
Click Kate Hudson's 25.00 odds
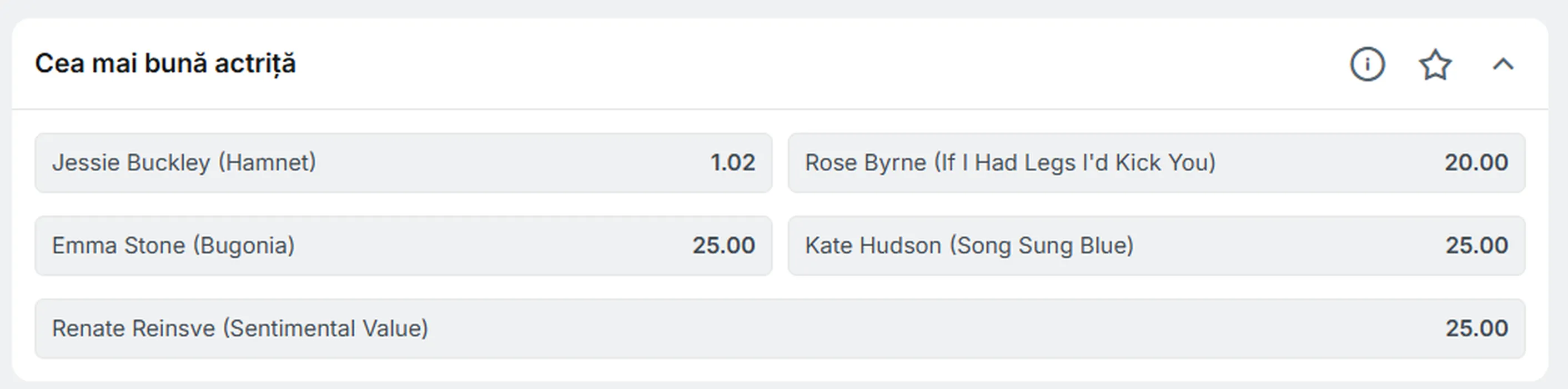coord(1476,245)
